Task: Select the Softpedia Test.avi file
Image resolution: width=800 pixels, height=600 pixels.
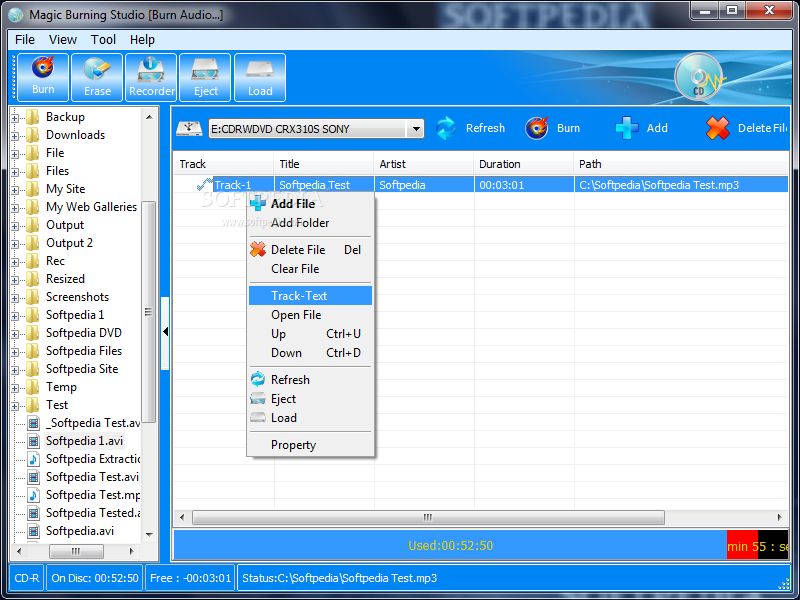Action: click(x=92, y=477)
